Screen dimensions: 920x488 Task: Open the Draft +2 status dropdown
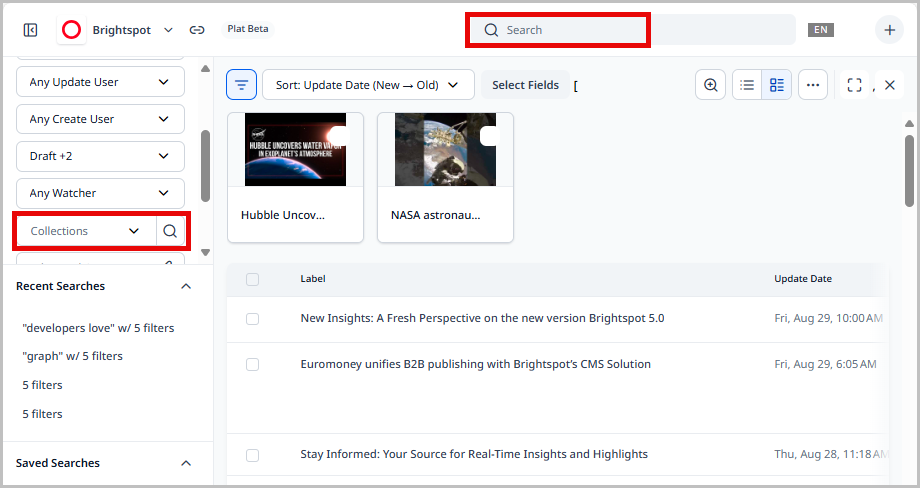[x=100, y=156]
